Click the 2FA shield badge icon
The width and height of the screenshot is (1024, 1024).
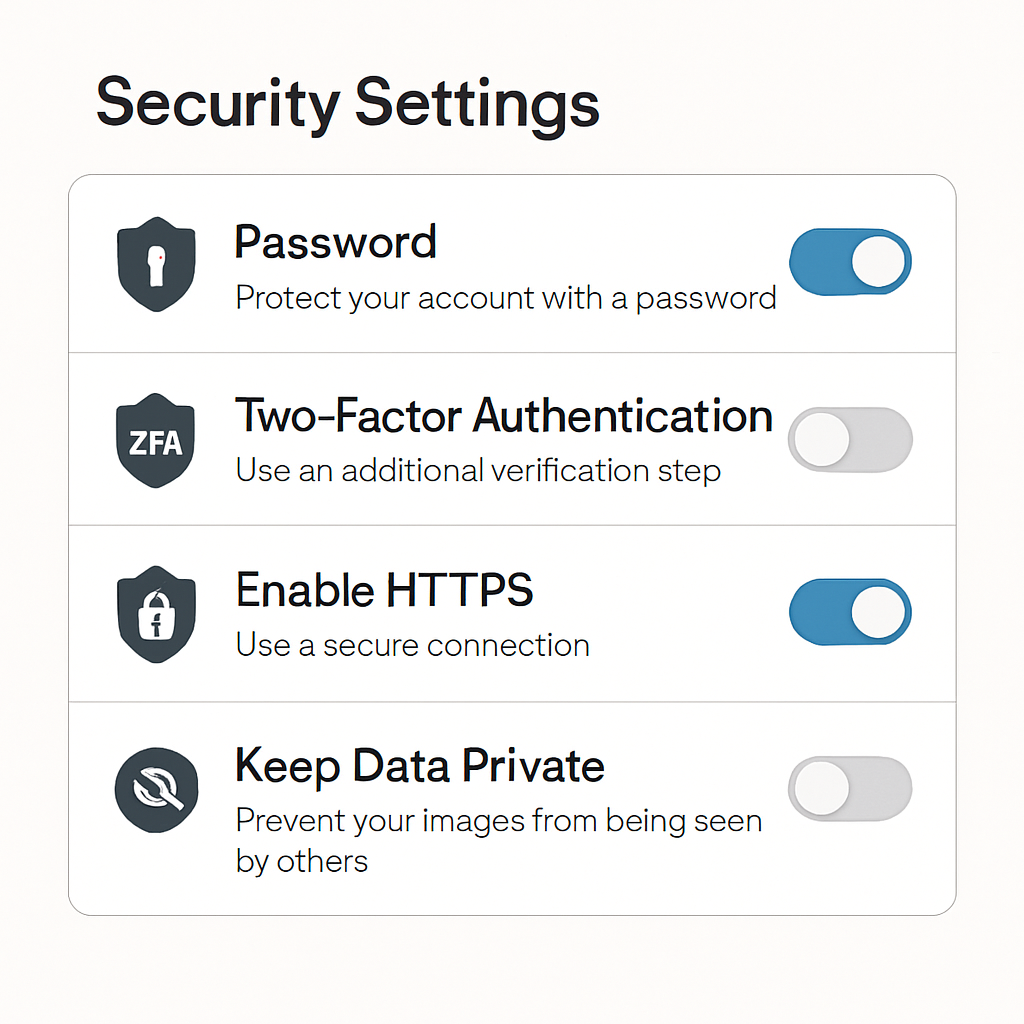click(156, 440)
